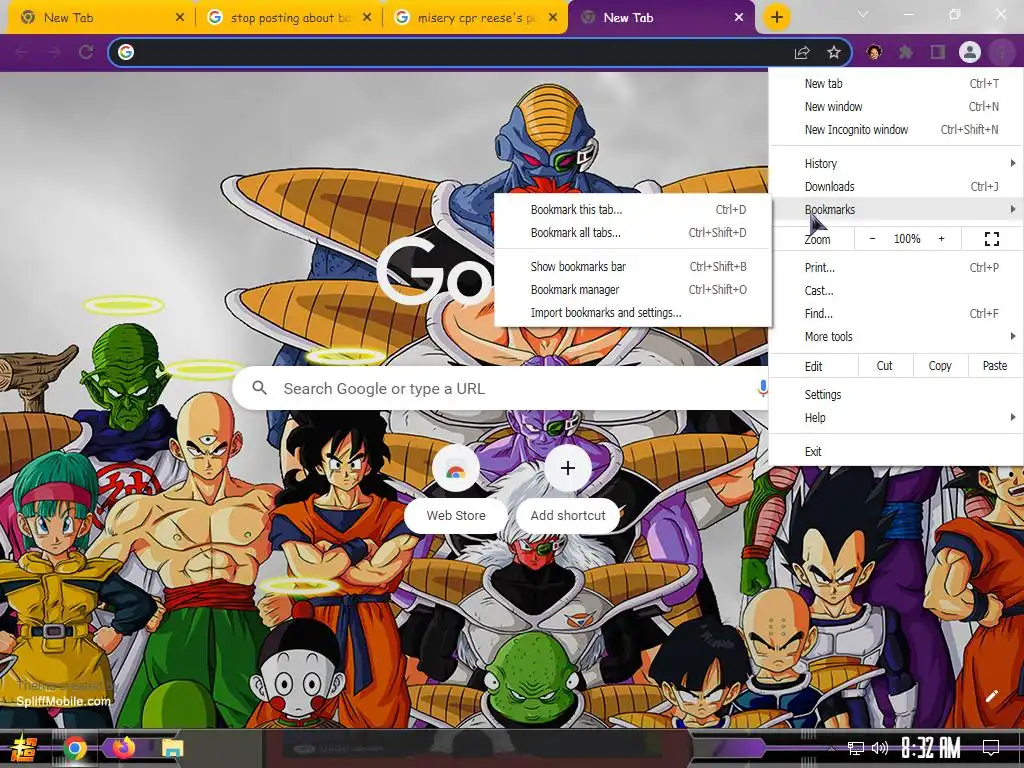Screen dimensions: 1024x768
Task: Click the voice search microphone icon
Action: pyautogui.click(x=761, y=389)
